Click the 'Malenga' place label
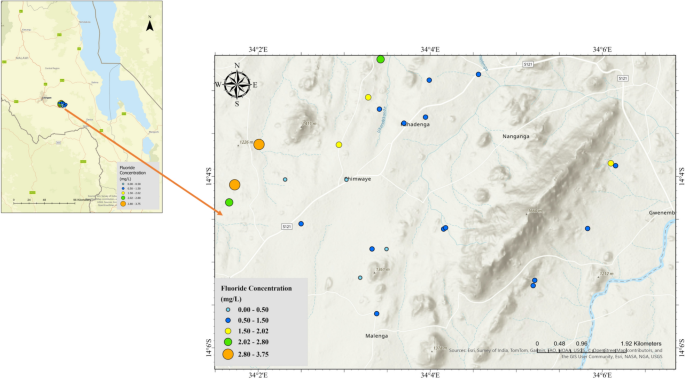The image size is (685, 379). [376, 336]
